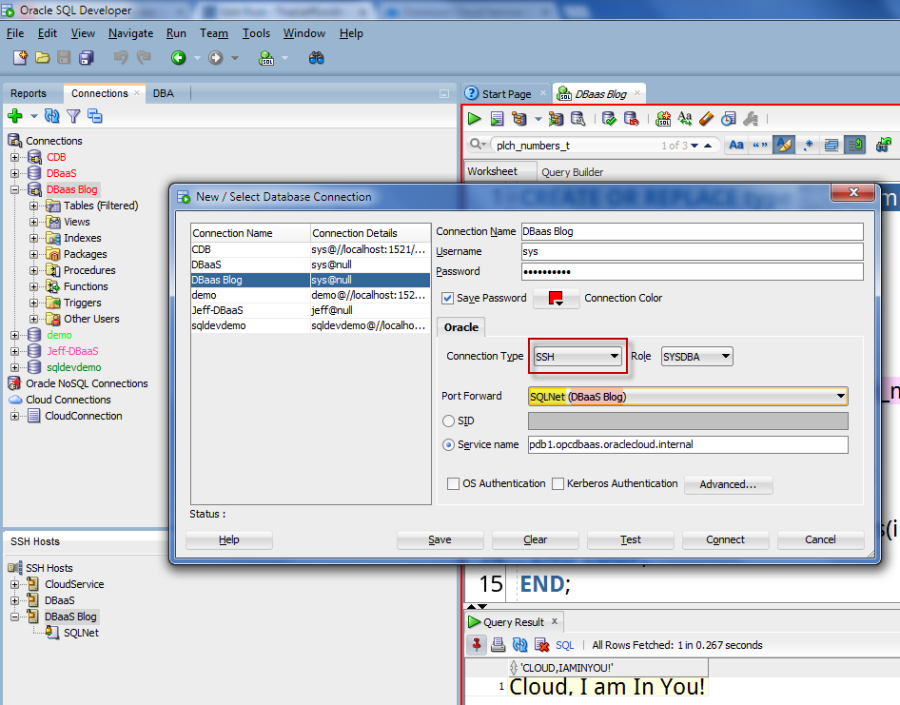
Task: Click the red Connection Color swatch
Action: pos(556,298)
